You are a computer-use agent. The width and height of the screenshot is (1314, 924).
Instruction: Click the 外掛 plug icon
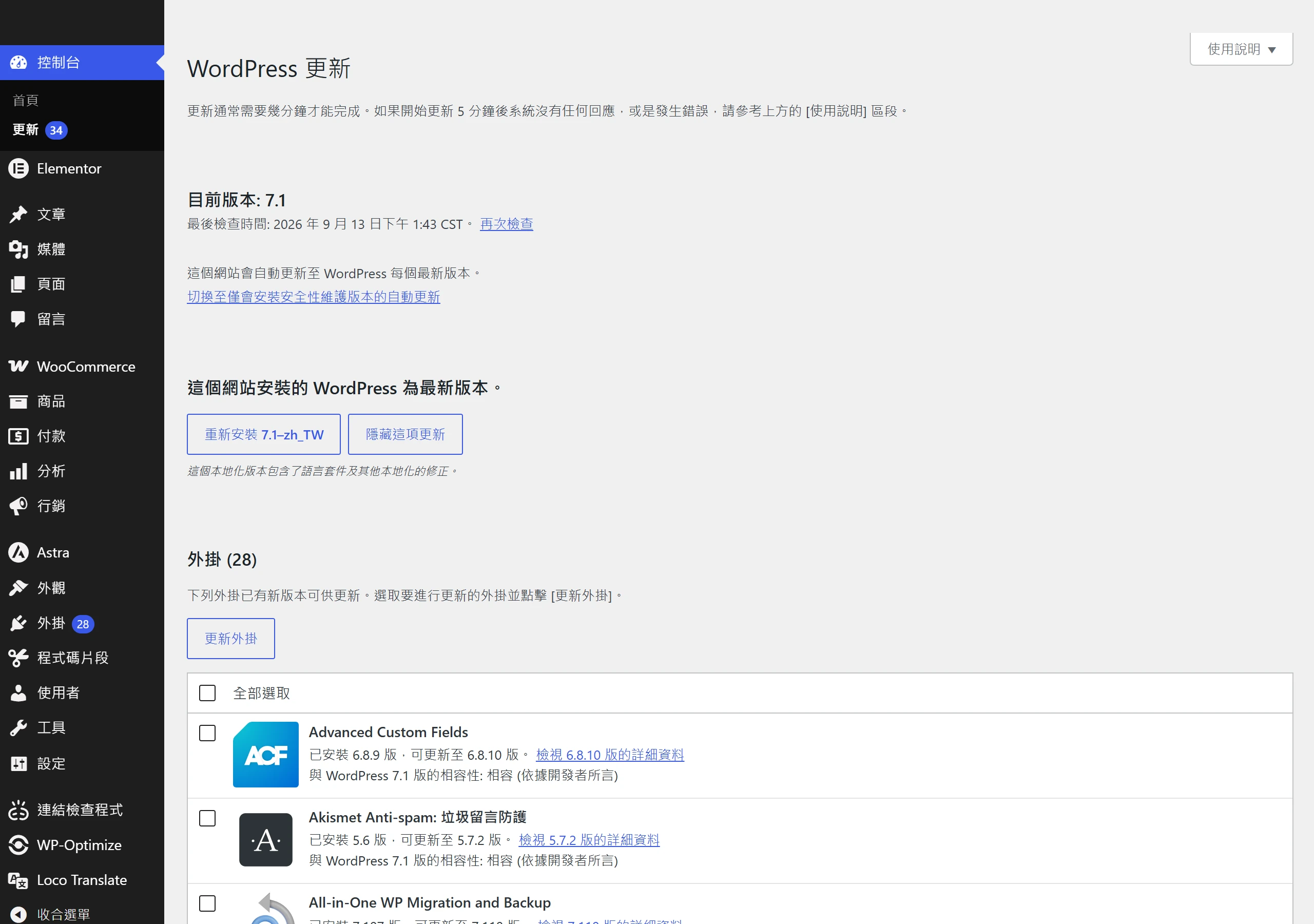(18, 623)
